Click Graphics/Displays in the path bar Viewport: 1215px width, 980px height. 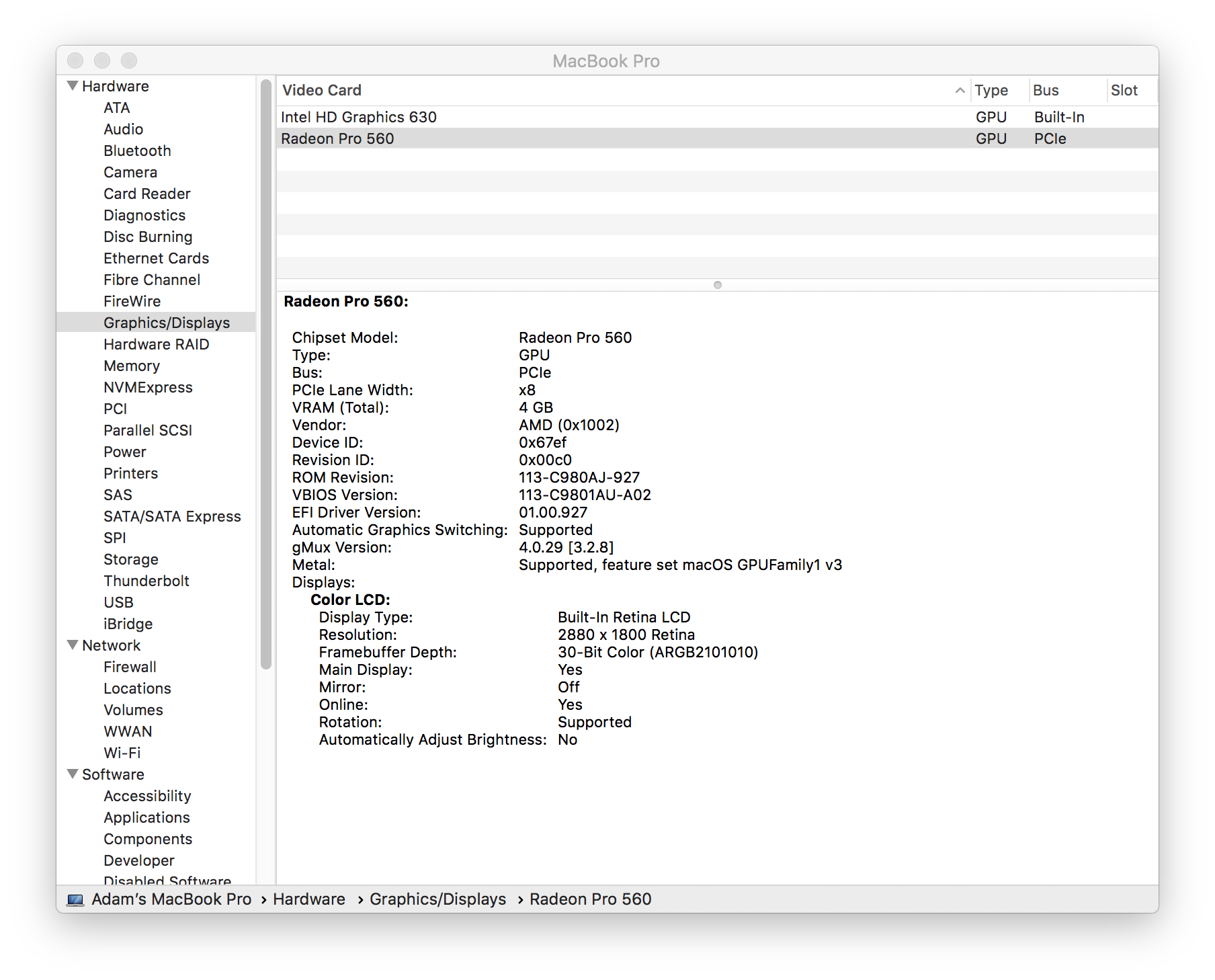tap(438, 899)
